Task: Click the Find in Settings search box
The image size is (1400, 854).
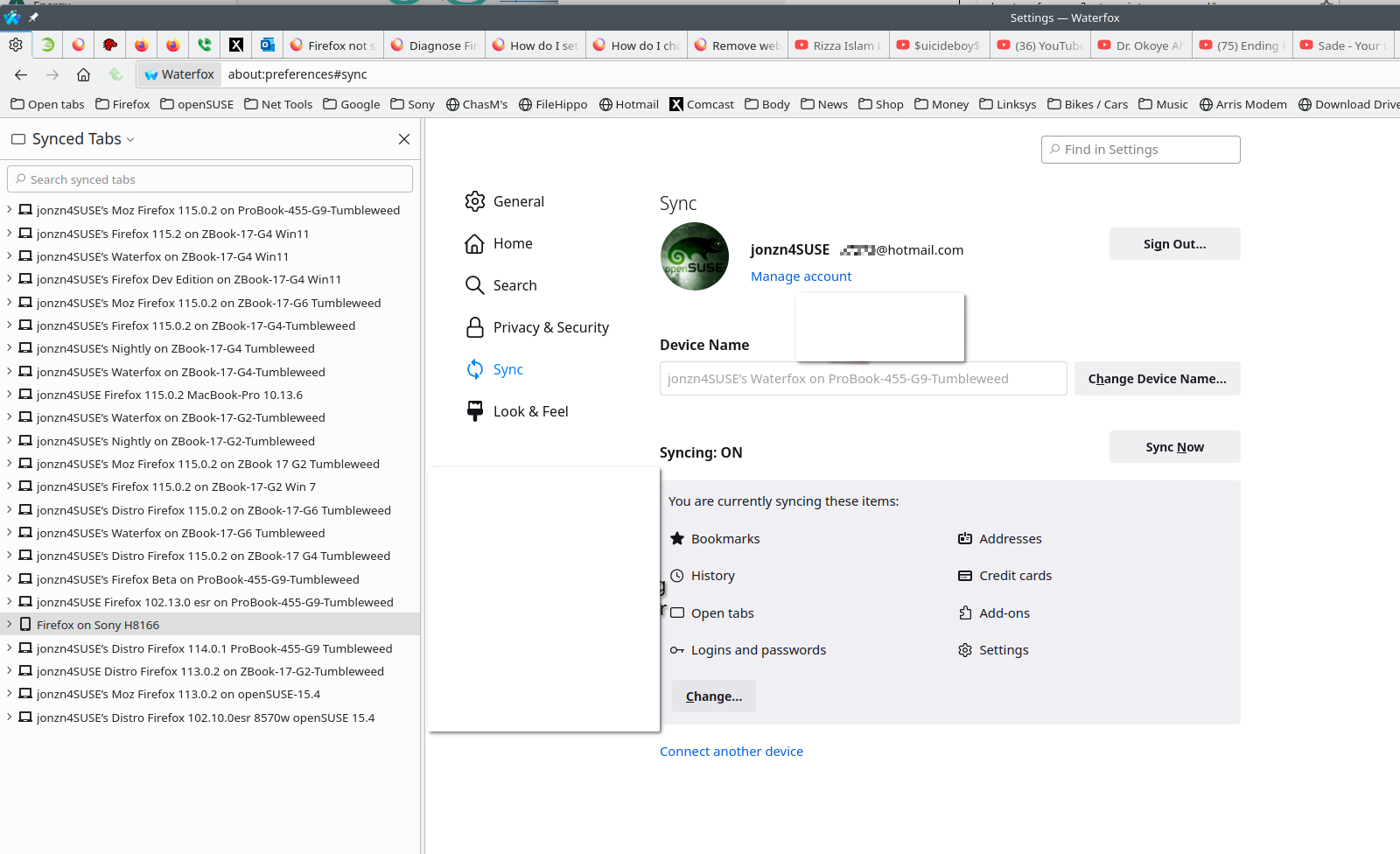Action: [x=1140, y=150]
